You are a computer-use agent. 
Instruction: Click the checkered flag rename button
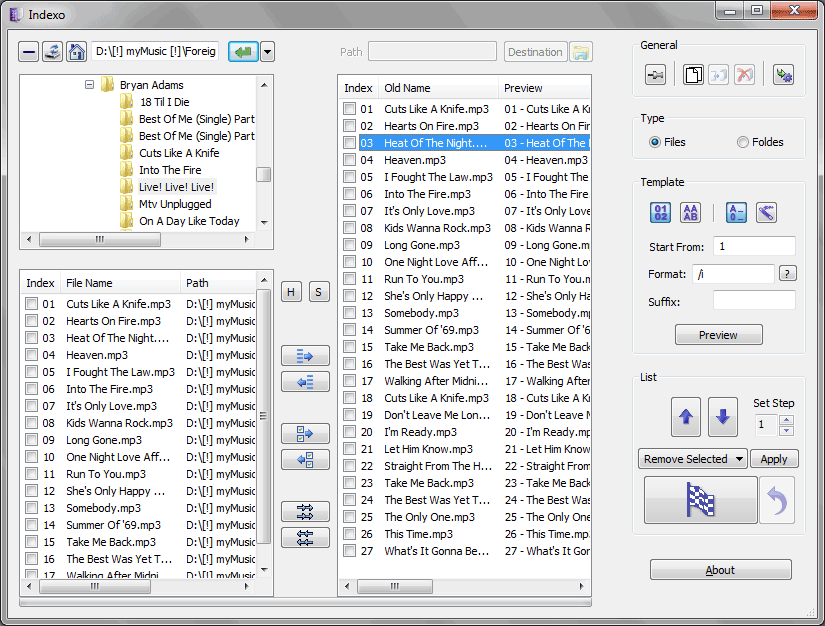[x=700, y=500]
